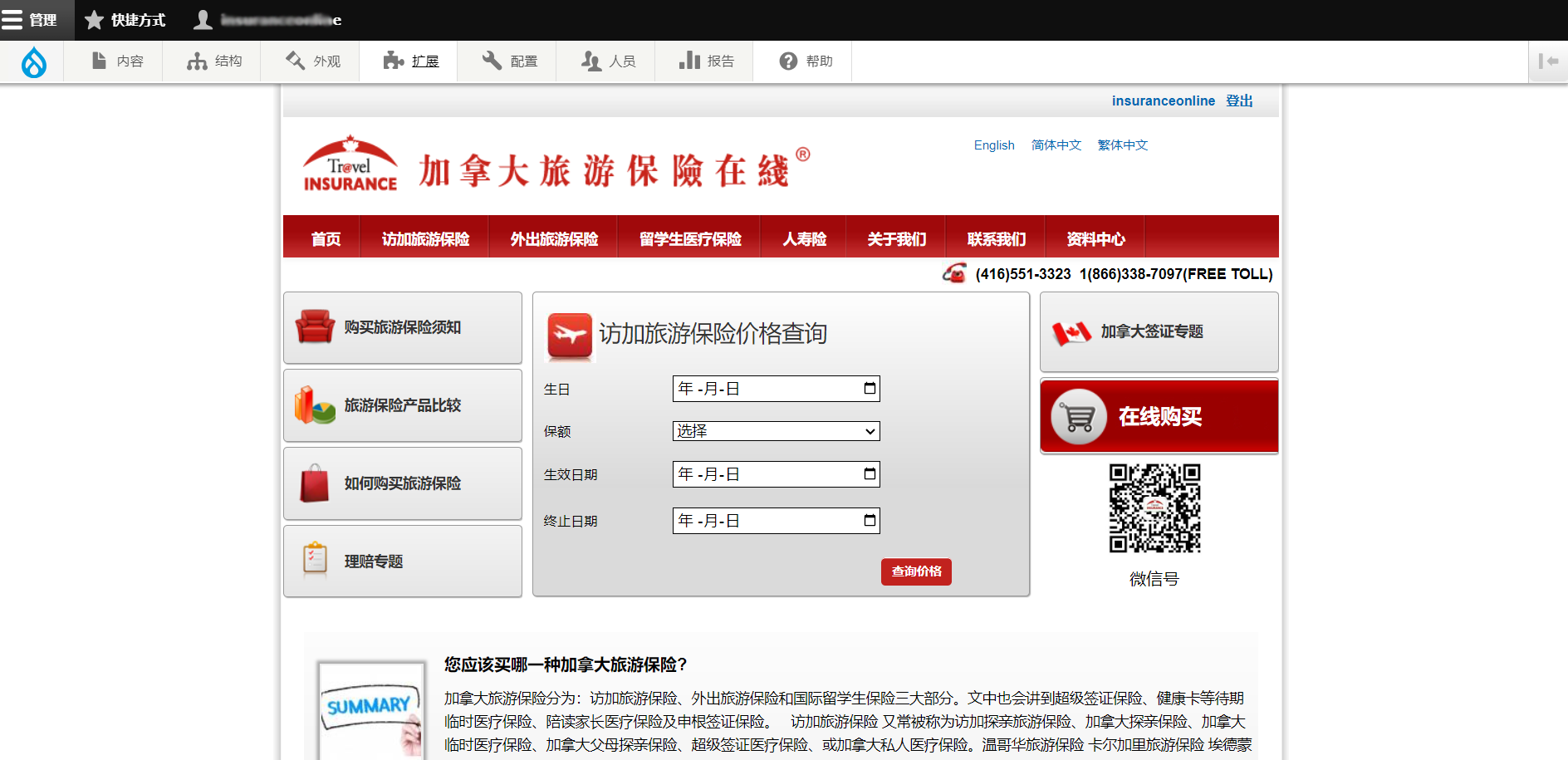This screenshot has height=760, width=1568.
Task: Open the 访加旅游保险 navigation tab
Action: click(x=425, y=239)
